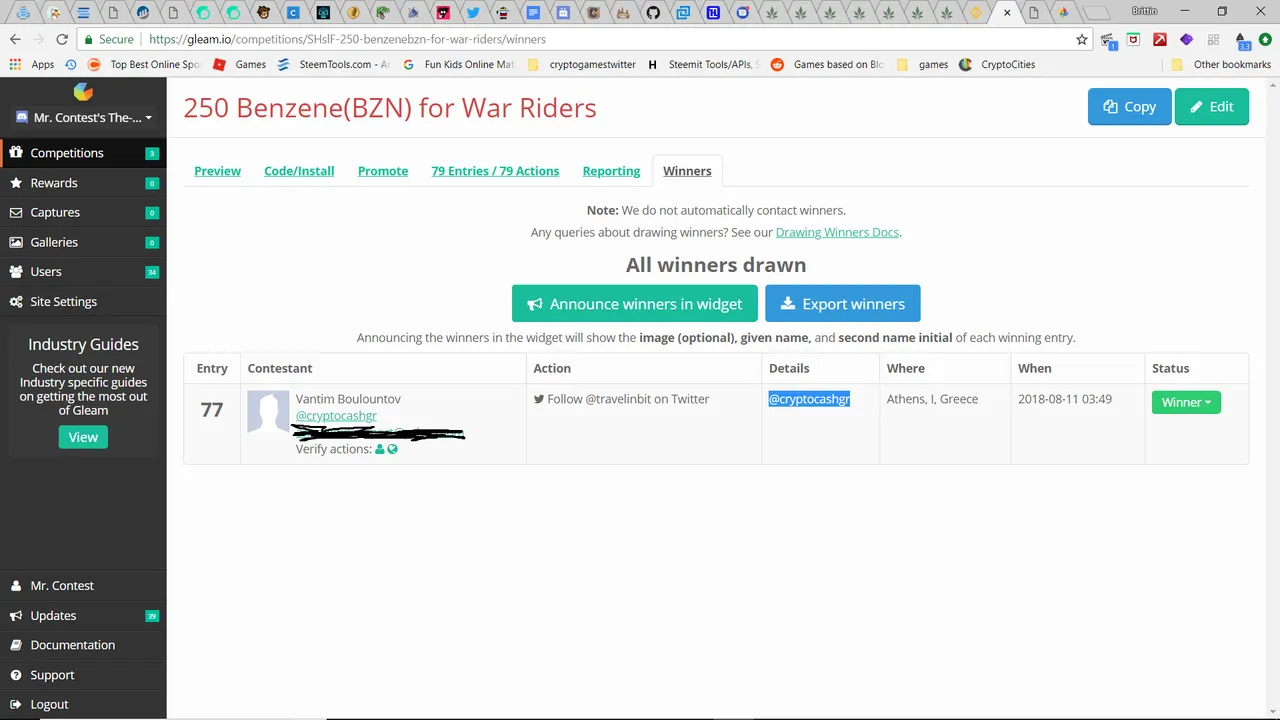This screenshot has width=1280, height=720.
Task: Open the GitHub browser tab
Action: click(x=653, y=13)
